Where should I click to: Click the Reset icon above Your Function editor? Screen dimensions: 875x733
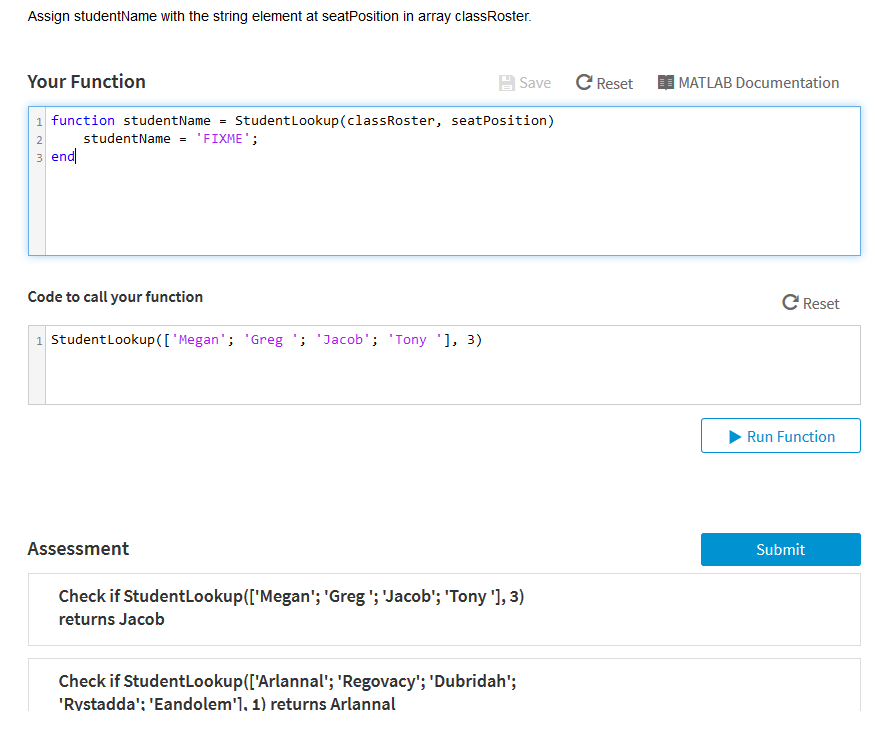(582, 82)
